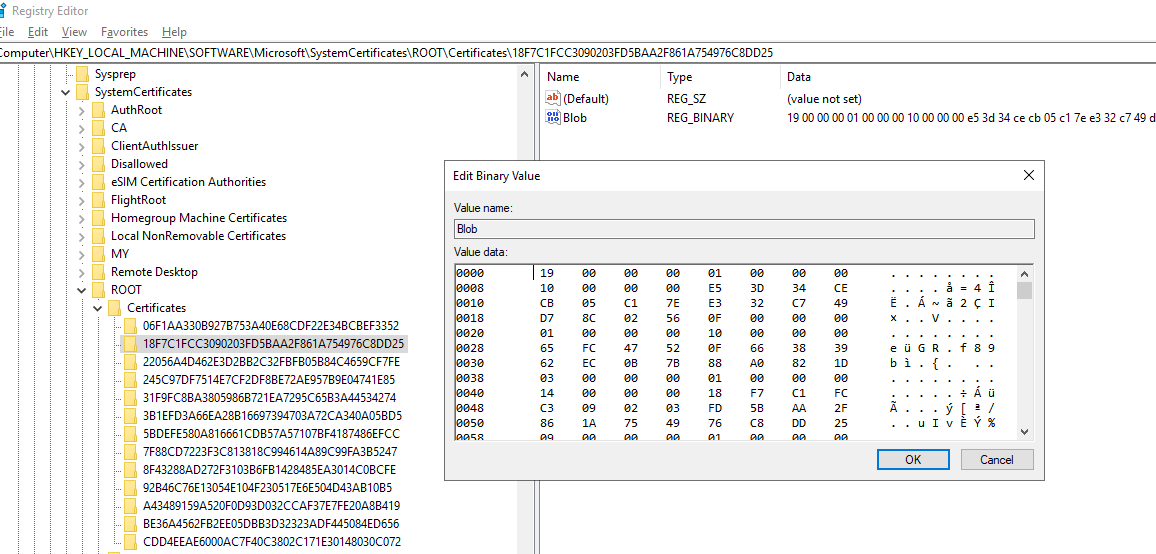Close the Edit Binary Value dialog
Viewport: 1156px width, 554px height.
click(1028, 176)
